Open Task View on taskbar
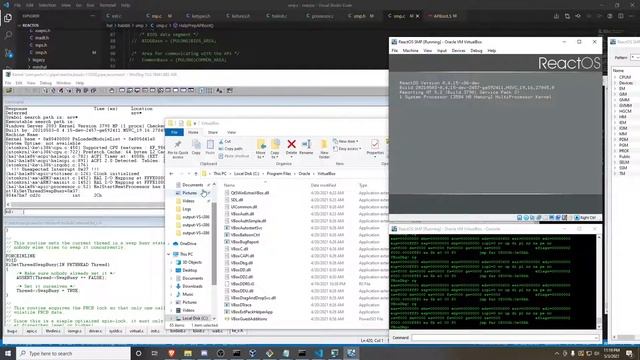640x360 pixels. coord(155,353)
